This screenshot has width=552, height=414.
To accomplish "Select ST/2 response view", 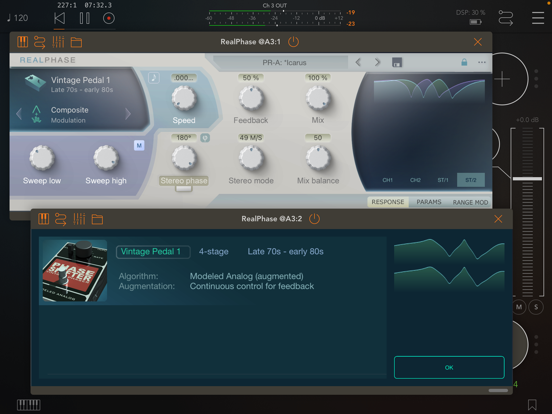I will 471,180.
